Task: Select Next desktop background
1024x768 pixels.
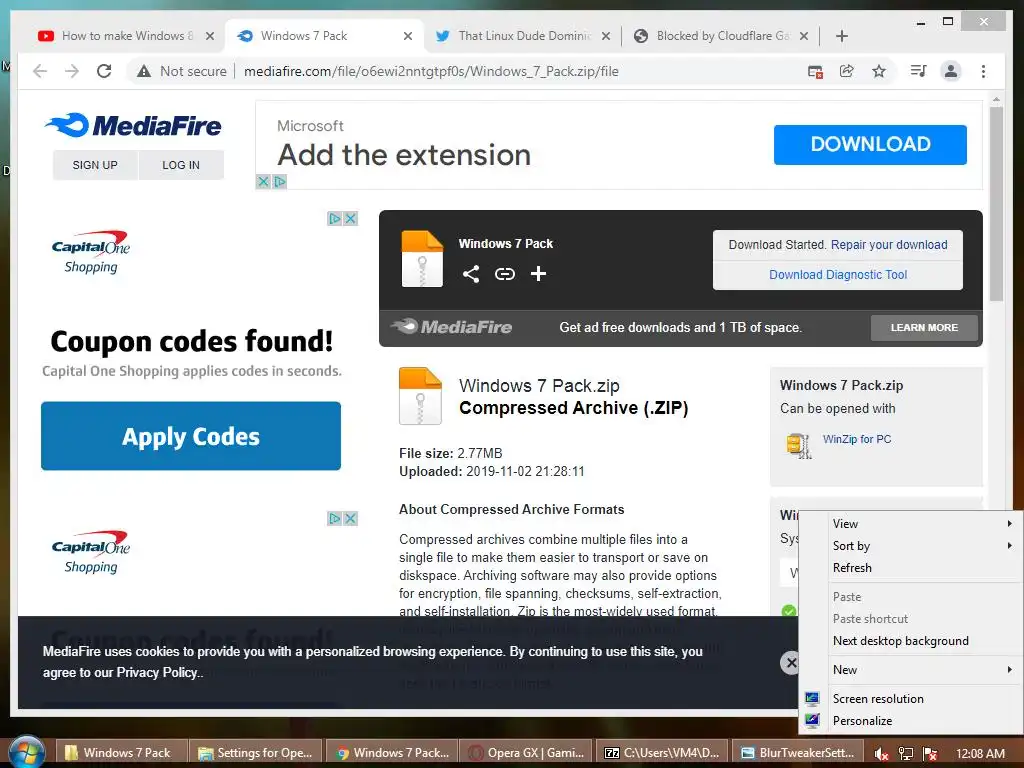Action: tap(912, 641)
